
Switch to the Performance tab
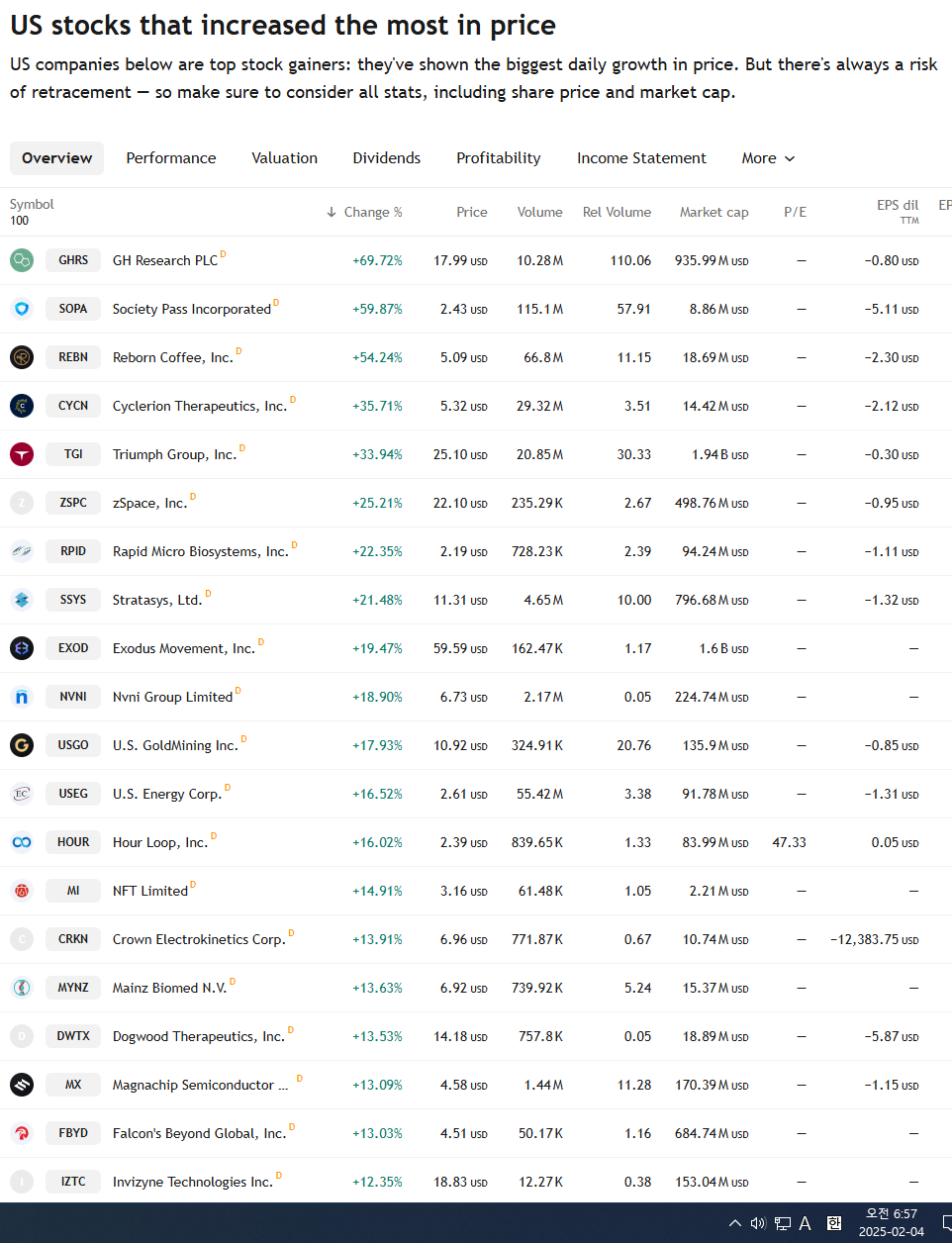[171, 158]
